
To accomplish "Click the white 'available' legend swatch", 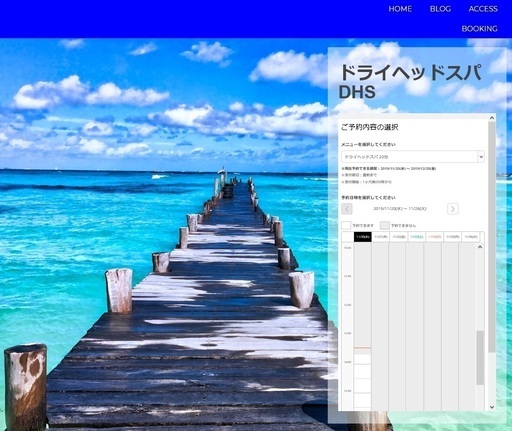I will coord(346,226).
